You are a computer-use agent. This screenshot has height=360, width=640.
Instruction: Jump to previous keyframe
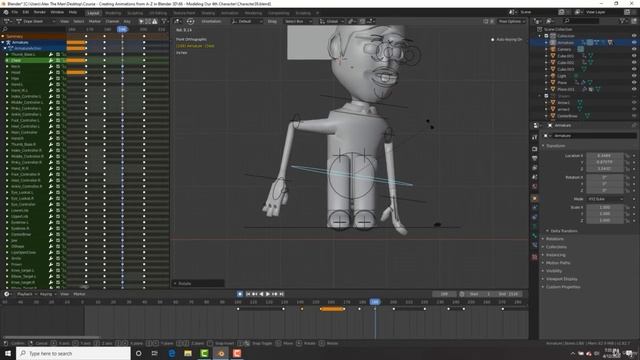[x=254, y=294]
